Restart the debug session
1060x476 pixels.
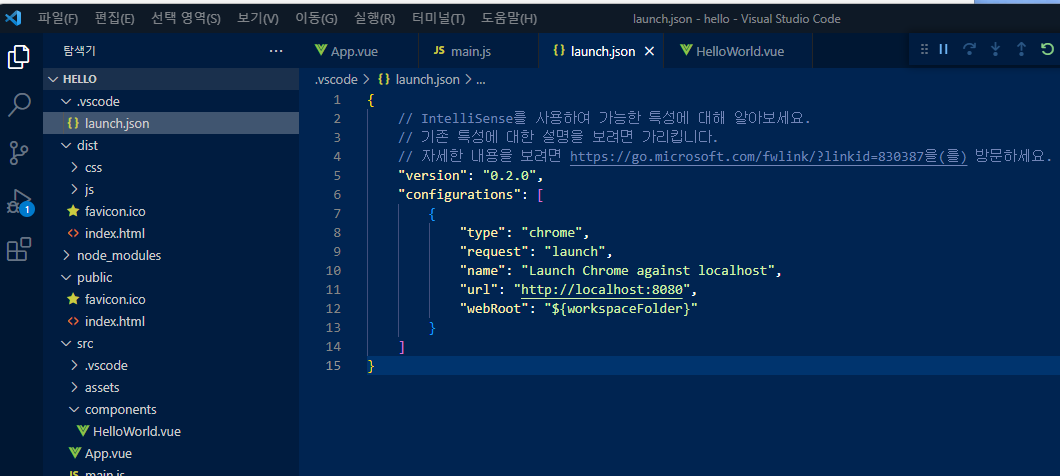coord(1046,50)
